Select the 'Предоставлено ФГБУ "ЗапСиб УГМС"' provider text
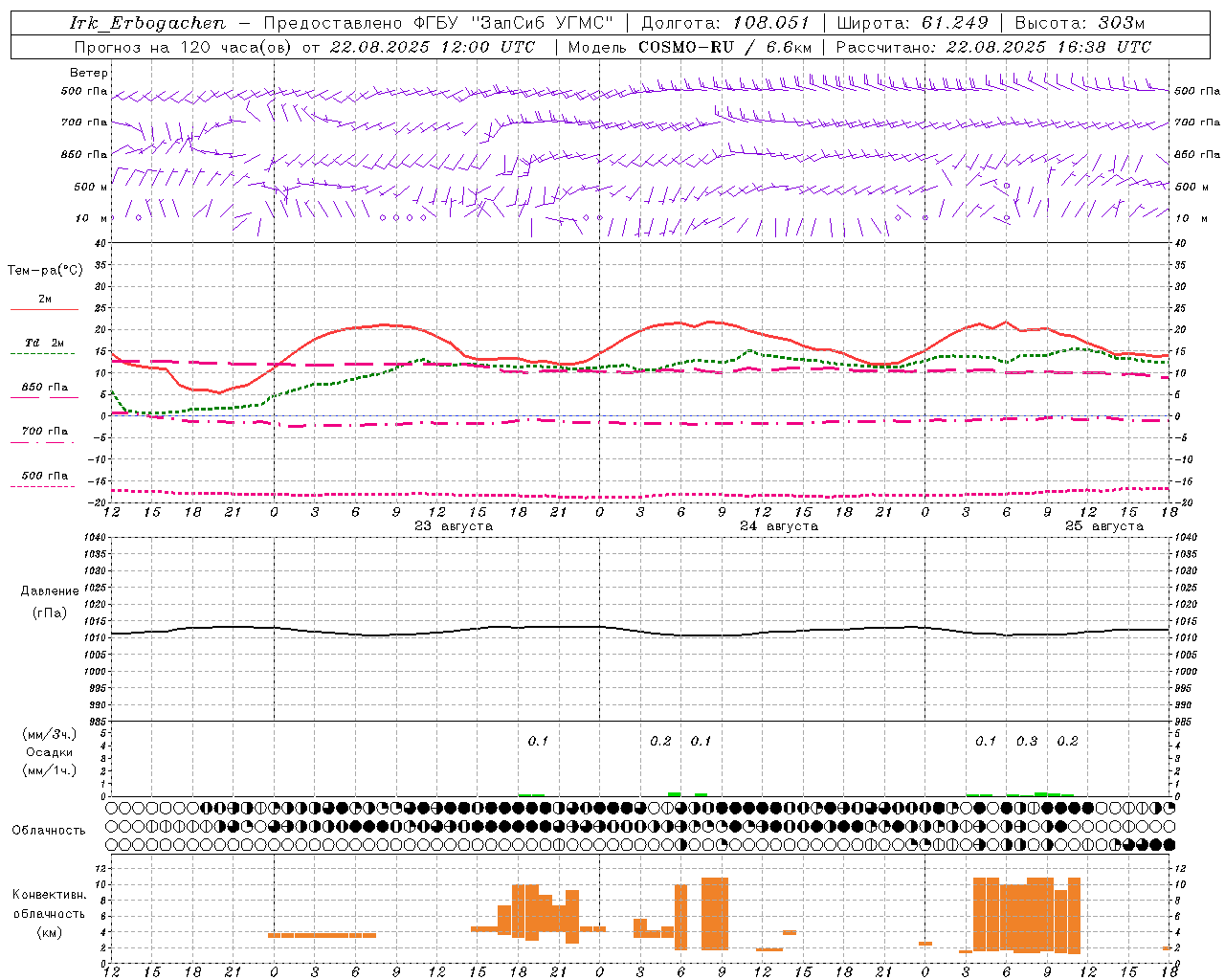The image size is (1225, 980). click(x=438, y=23)
